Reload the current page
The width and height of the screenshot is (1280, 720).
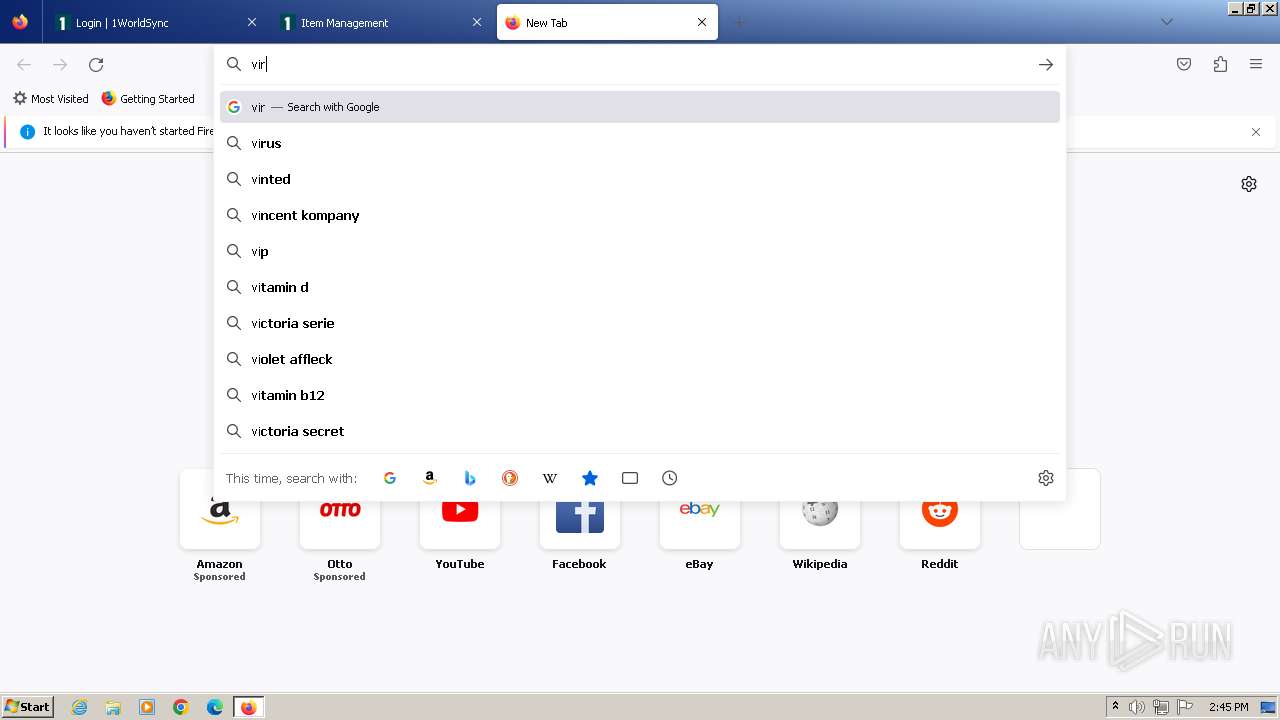(x=96, y=64)
